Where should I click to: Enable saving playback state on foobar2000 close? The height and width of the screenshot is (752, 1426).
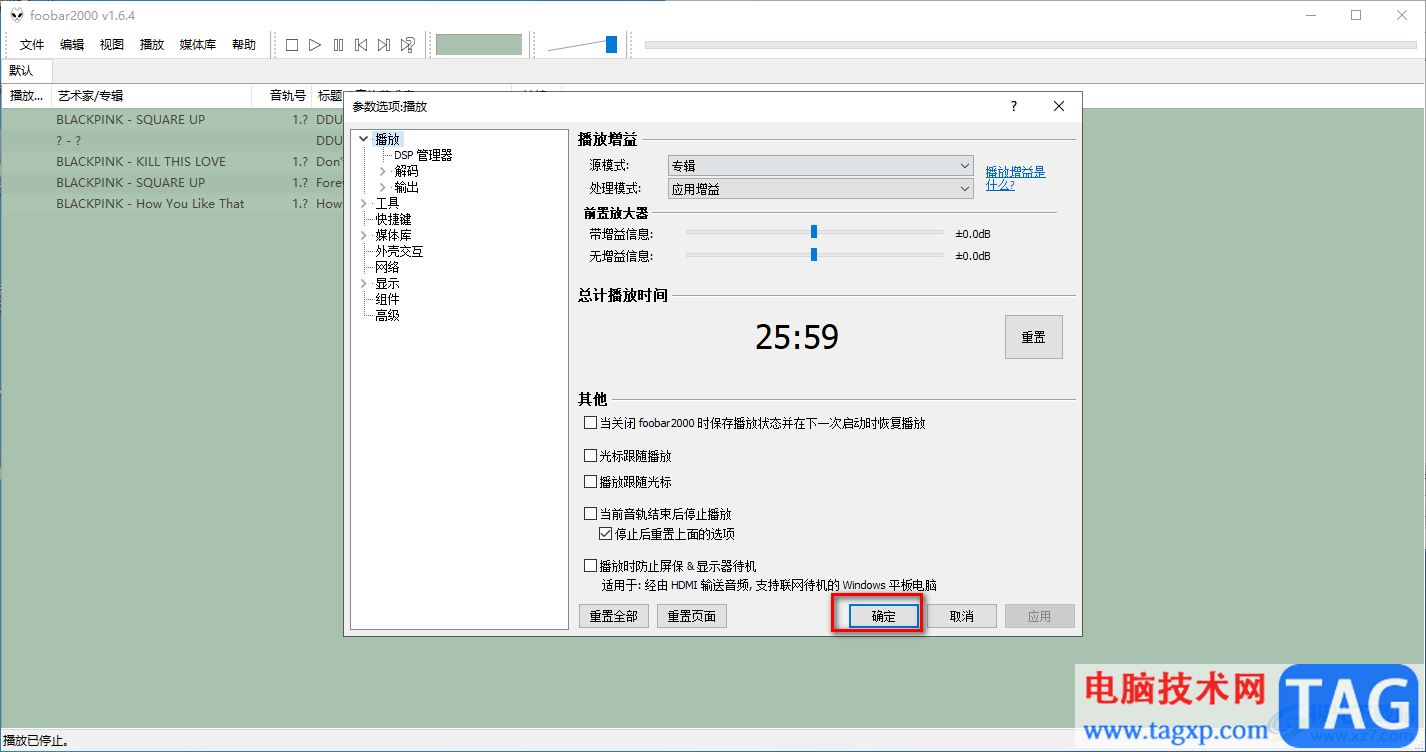click(590, 424)
